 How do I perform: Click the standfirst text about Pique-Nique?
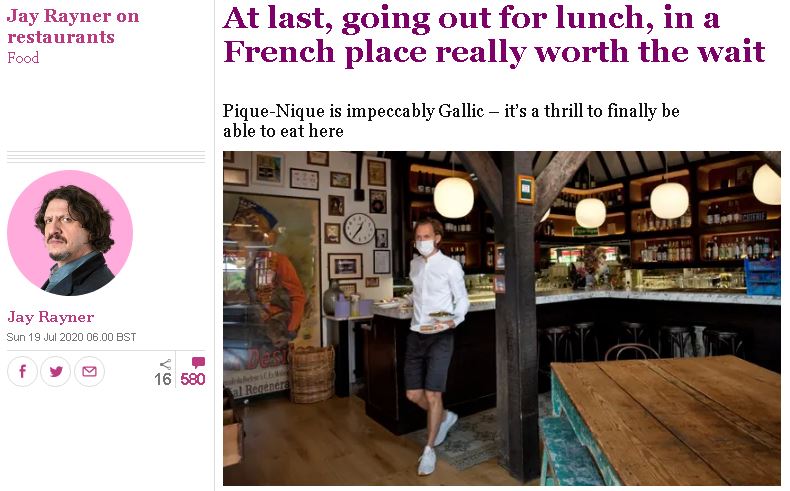click(451, 120)
